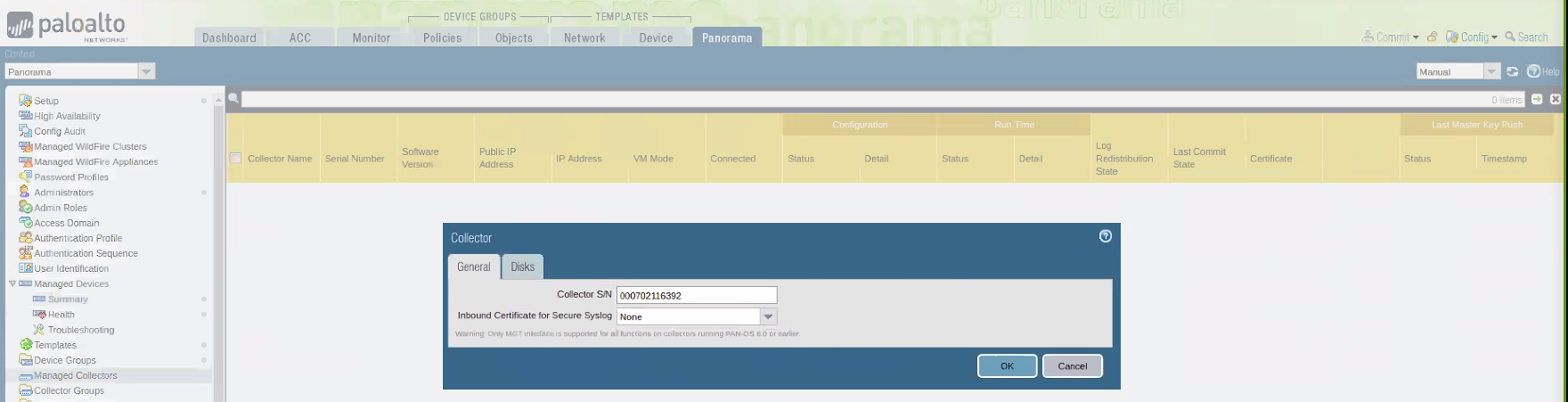Click the Palo Alto Networks logo
The height and width of the screenshot is (402, 1568).
(x=67, y=26)
